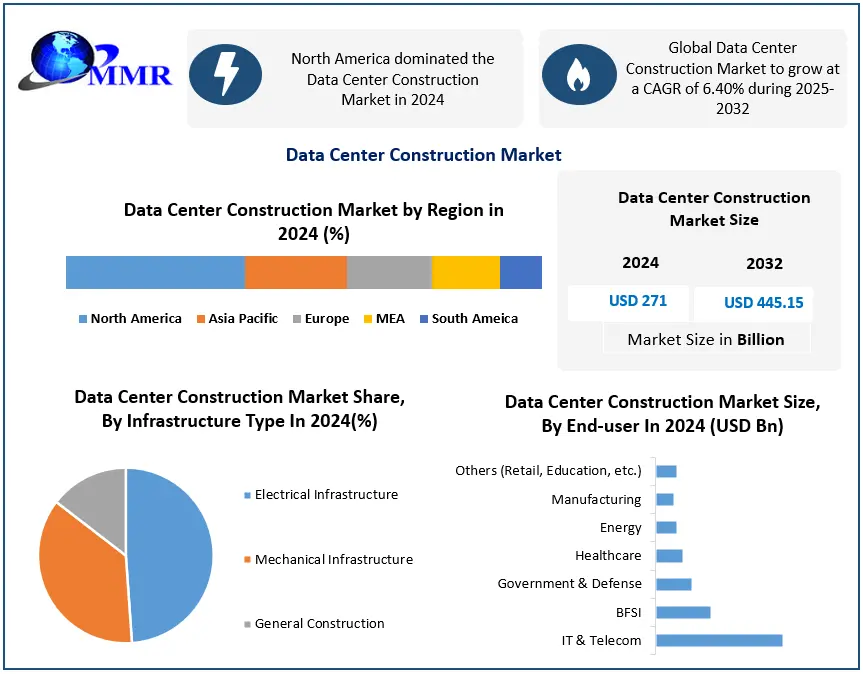Click the orange Mechanical Infrastructure pie slice

80,575
